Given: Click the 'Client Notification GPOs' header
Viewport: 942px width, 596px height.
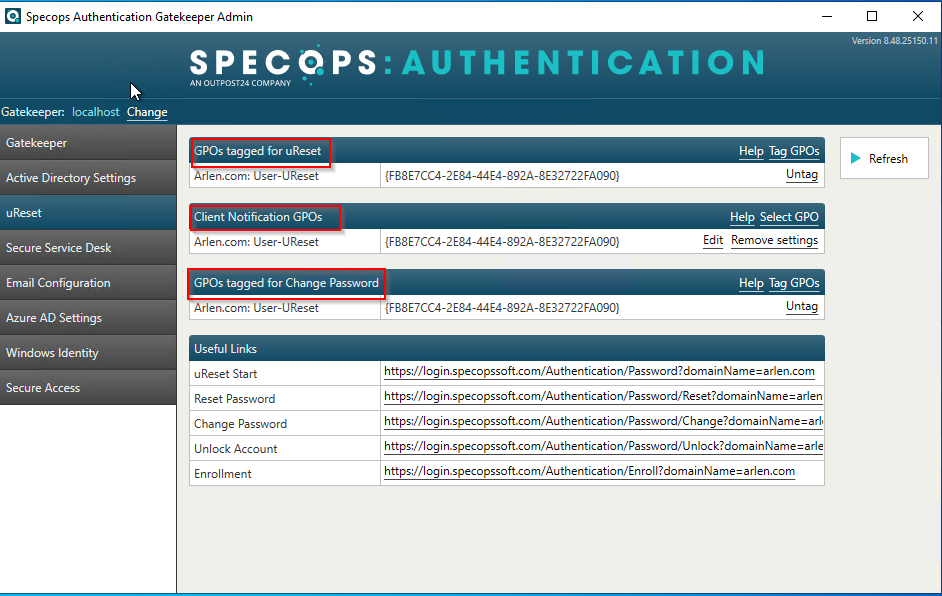Looking at the screenshot, I should coord(258,217).
